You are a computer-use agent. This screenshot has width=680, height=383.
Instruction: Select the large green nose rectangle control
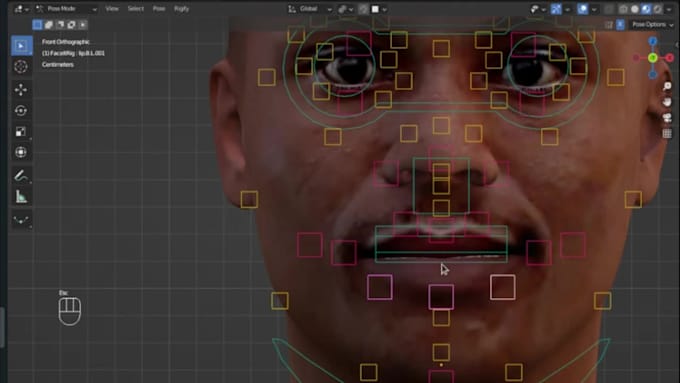[441, 186]
